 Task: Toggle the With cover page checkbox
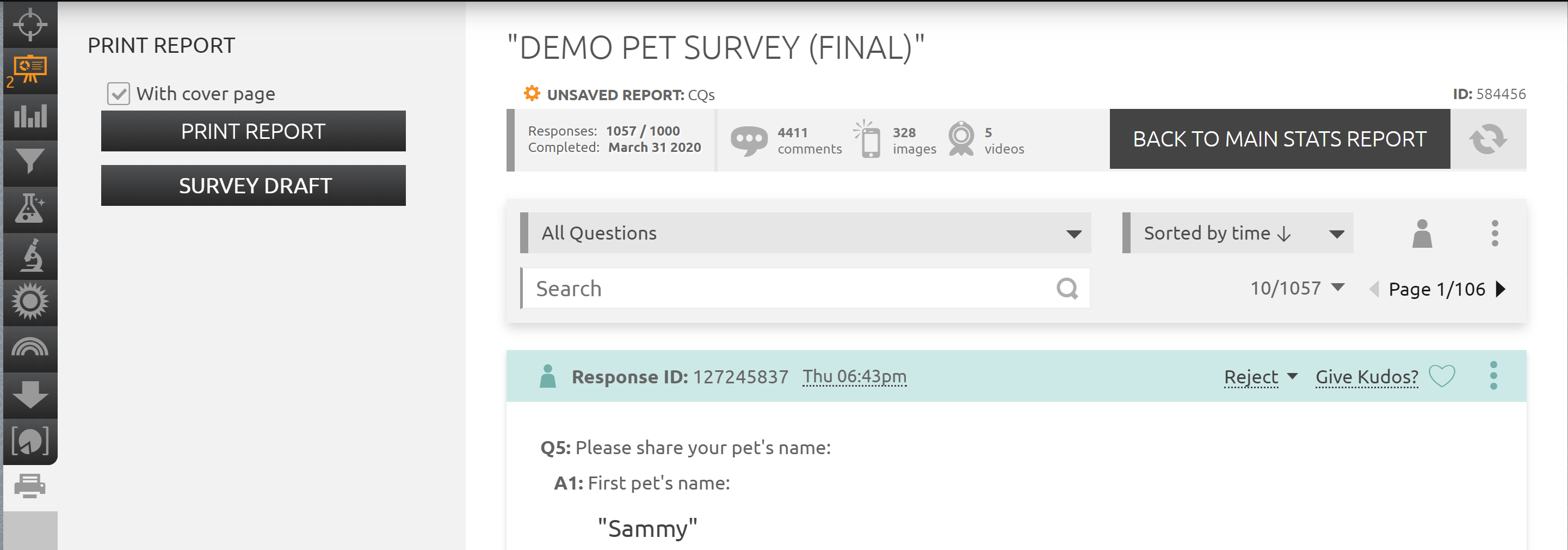click(x=118, y=94)
